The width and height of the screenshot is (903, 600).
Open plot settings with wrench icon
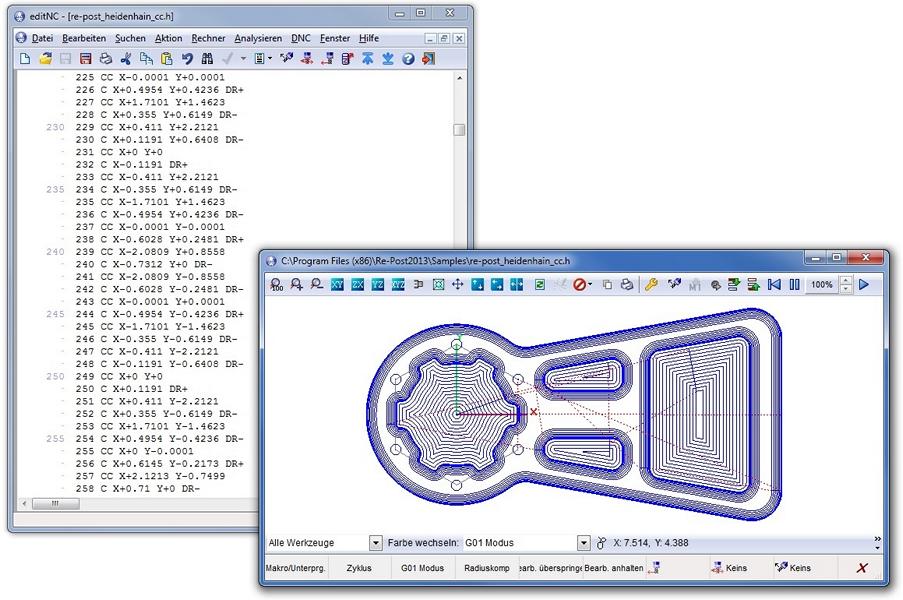651,284
